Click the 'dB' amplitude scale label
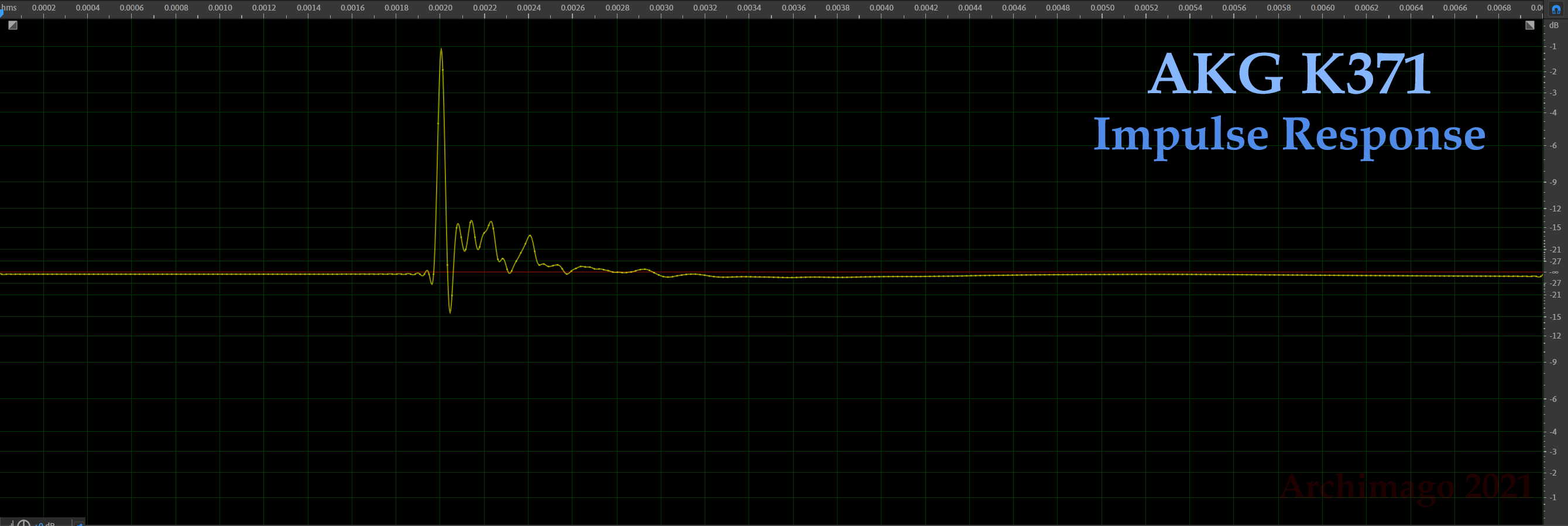 click(1554, 25)
